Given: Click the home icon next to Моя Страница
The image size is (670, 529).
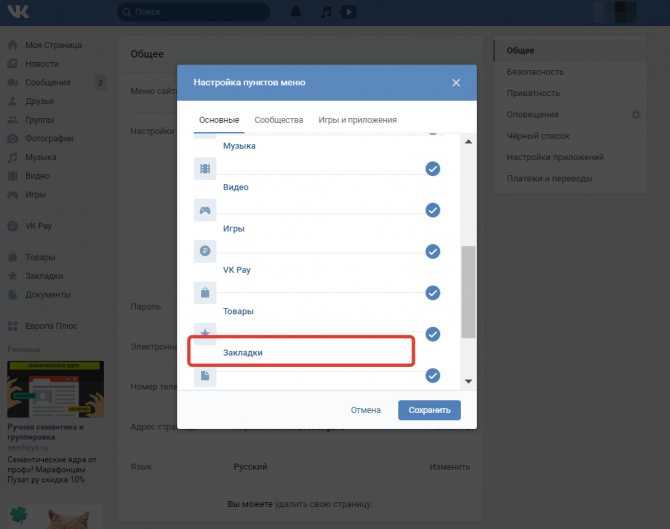Looking at the screenshot, I should point(13,45).
